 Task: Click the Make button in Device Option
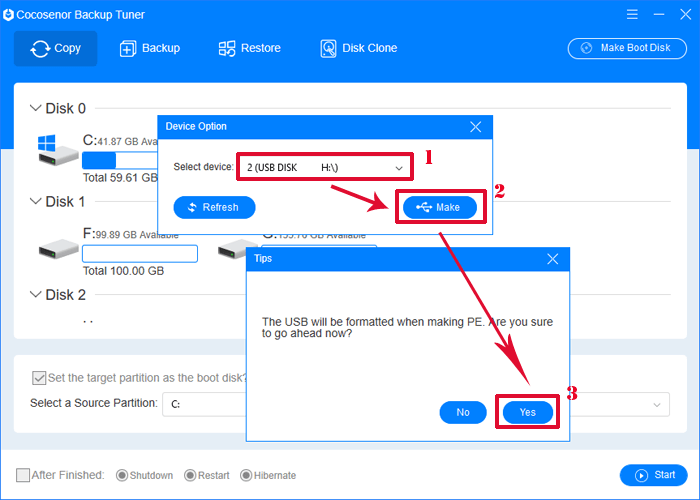tap(440, 208)
